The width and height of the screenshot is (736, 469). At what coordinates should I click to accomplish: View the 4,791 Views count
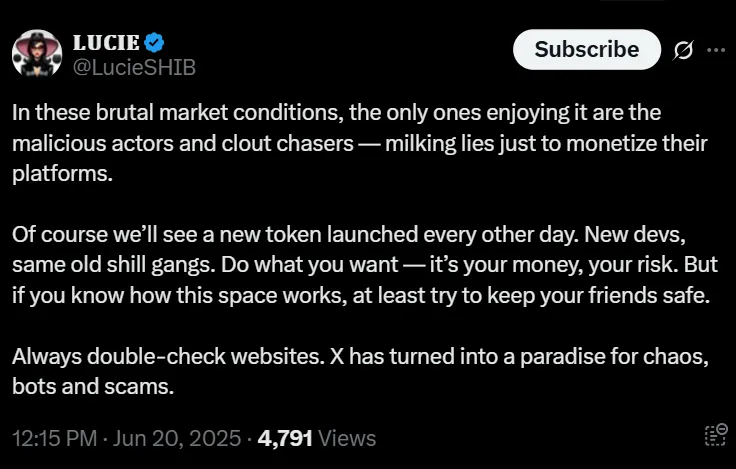click(x=285, y=438)
